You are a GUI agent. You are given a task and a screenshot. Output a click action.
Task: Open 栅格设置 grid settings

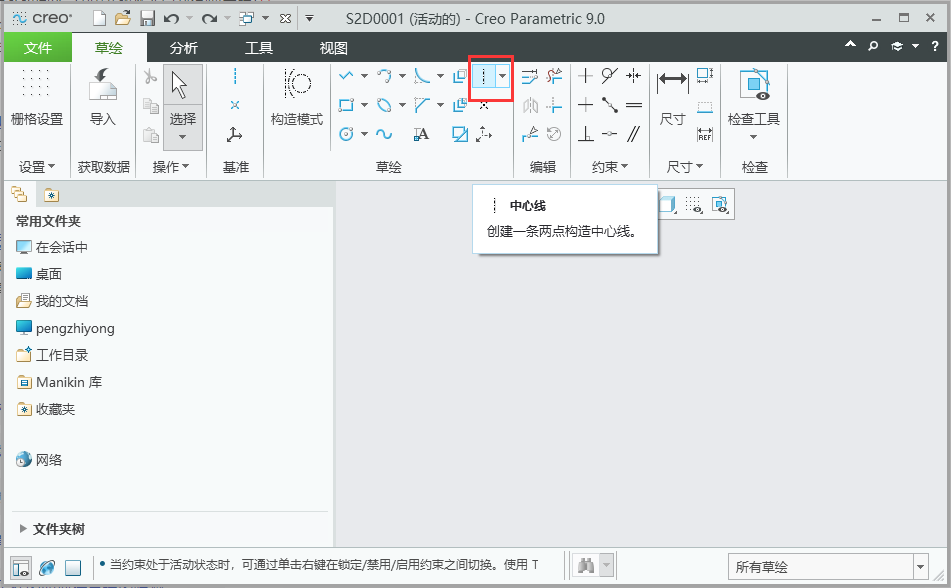click(x=36, y=97)
